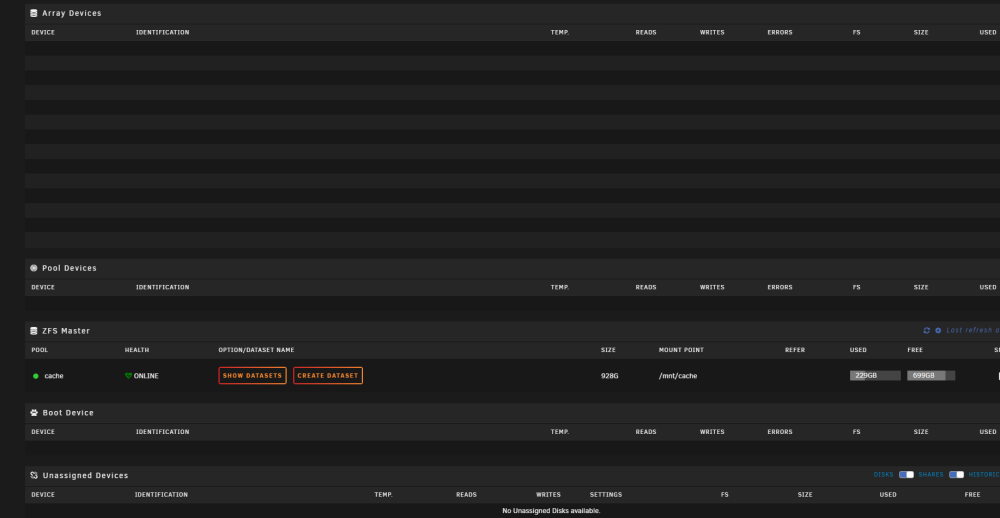Click the Pool Devices section title
The image size is (1000, 518).
point(70,268)
